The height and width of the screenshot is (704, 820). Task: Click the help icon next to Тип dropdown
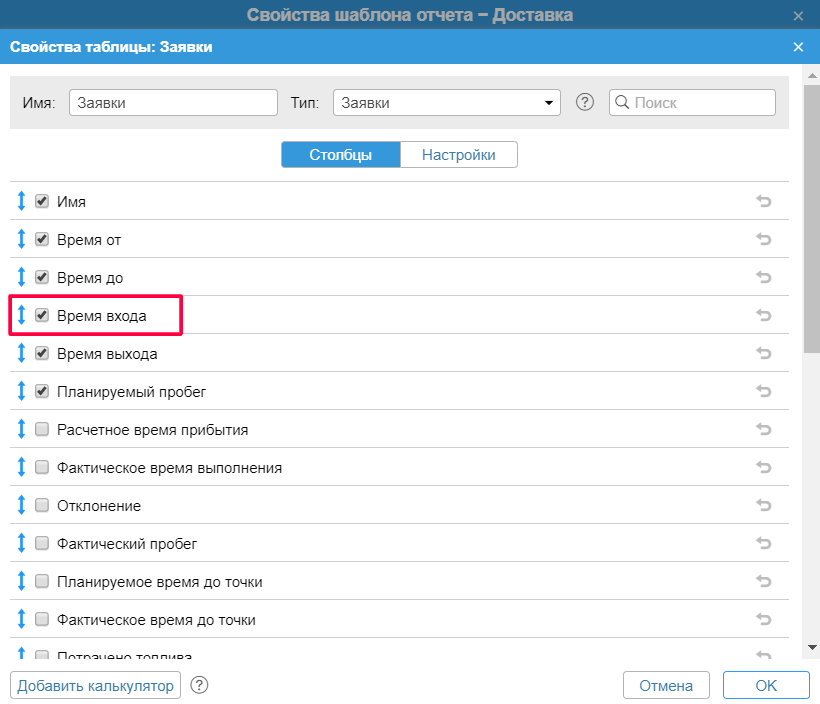[x=586, y=102]
